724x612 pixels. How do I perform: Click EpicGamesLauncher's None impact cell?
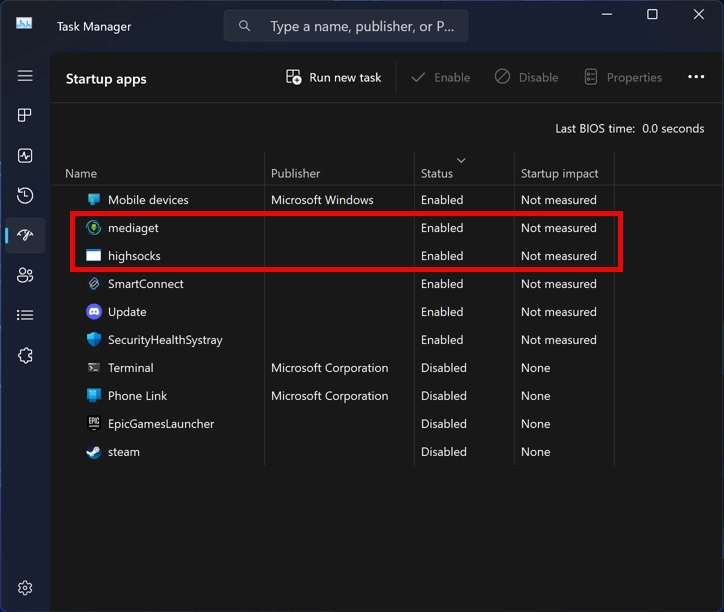coord(536,424)
